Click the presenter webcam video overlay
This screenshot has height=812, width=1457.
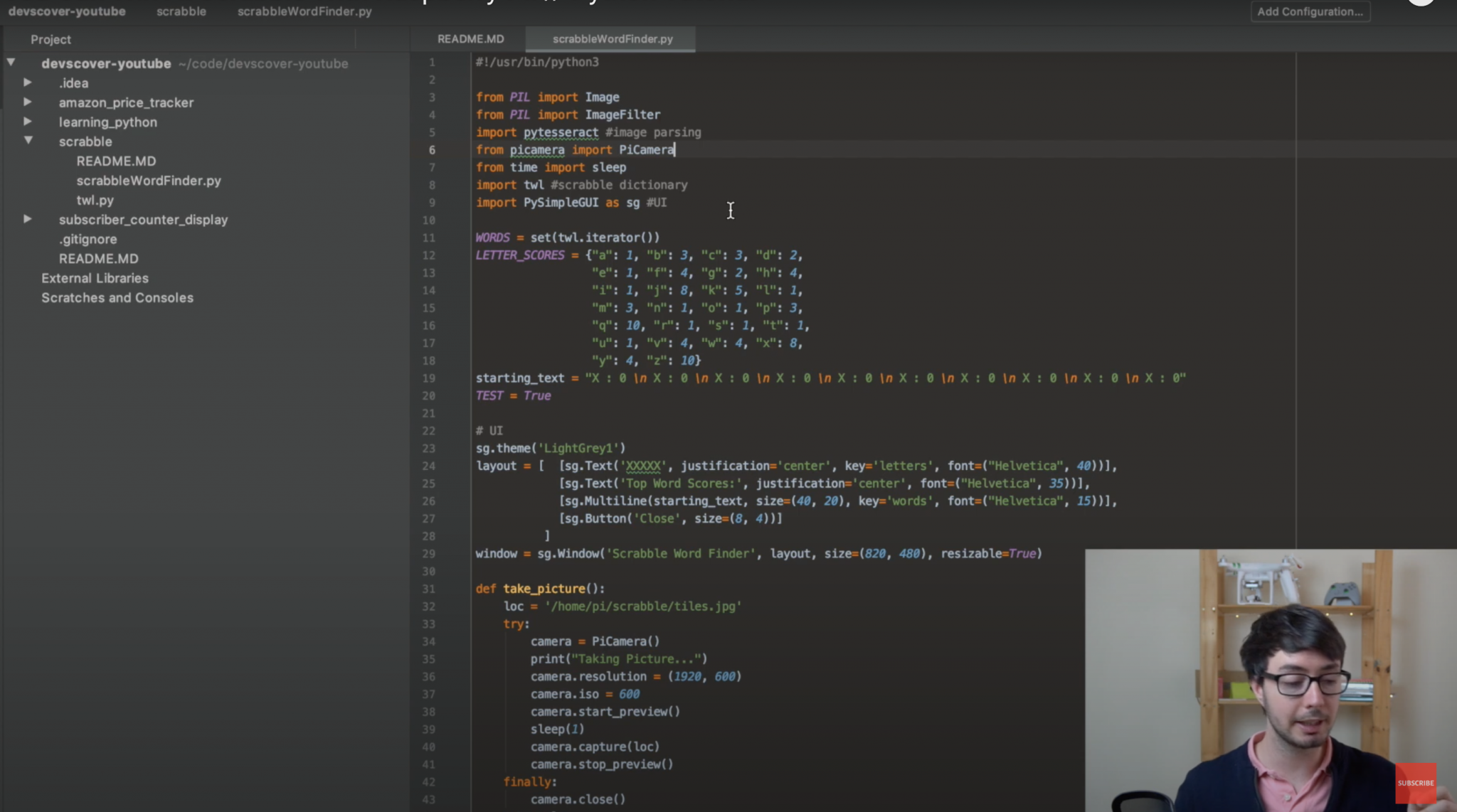1270,679
